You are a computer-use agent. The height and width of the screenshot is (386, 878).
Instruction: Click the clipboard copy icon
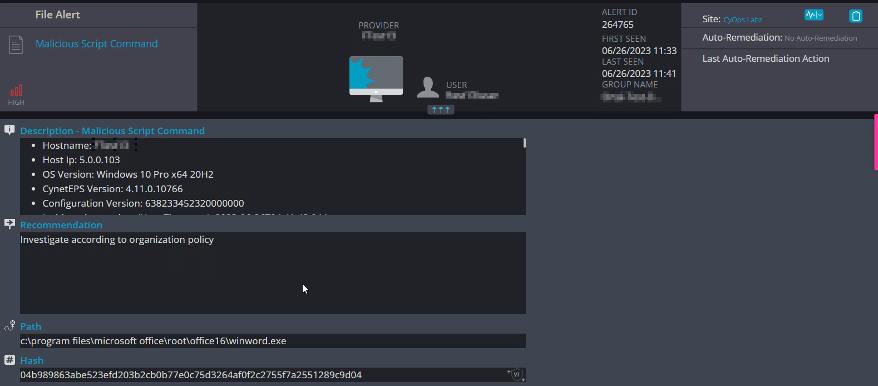855,16
